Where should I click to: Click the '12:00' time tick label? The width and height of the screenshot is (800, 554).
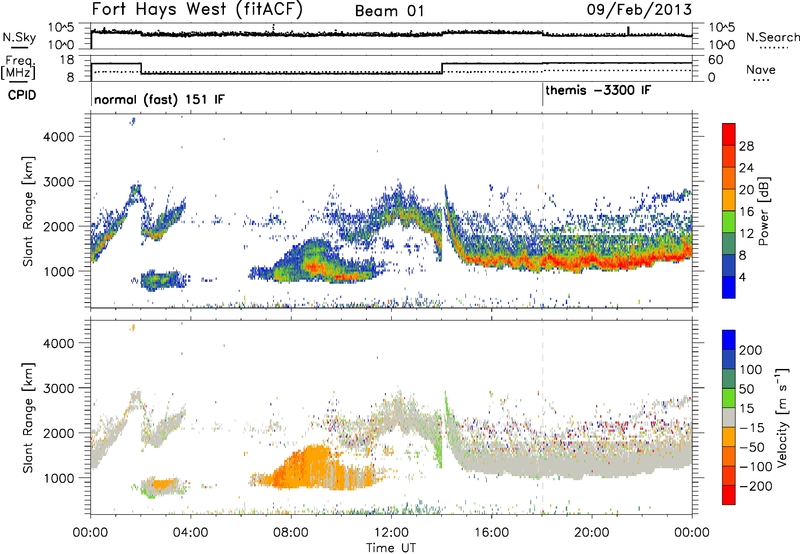(391, 533)
